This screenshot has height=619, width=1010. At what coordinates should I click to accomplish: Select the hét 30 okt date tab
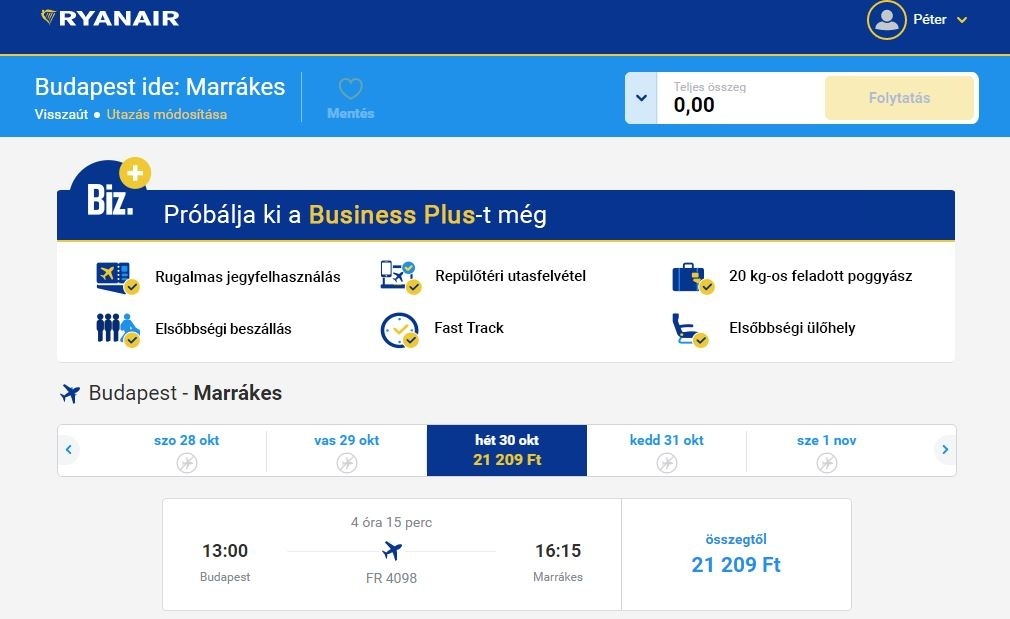coord(507,450)
